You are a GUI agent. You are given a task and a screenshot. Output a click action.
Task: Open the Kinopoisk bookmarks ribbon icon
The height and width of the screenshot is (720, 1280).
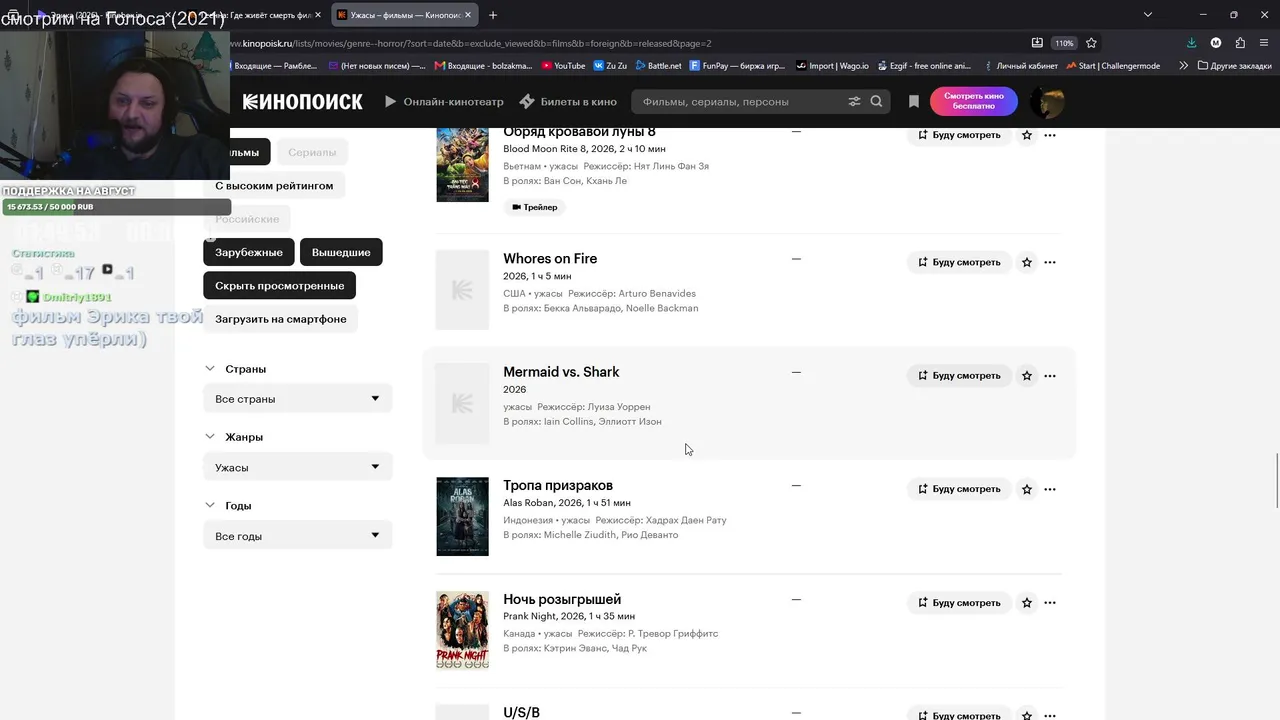913,101
